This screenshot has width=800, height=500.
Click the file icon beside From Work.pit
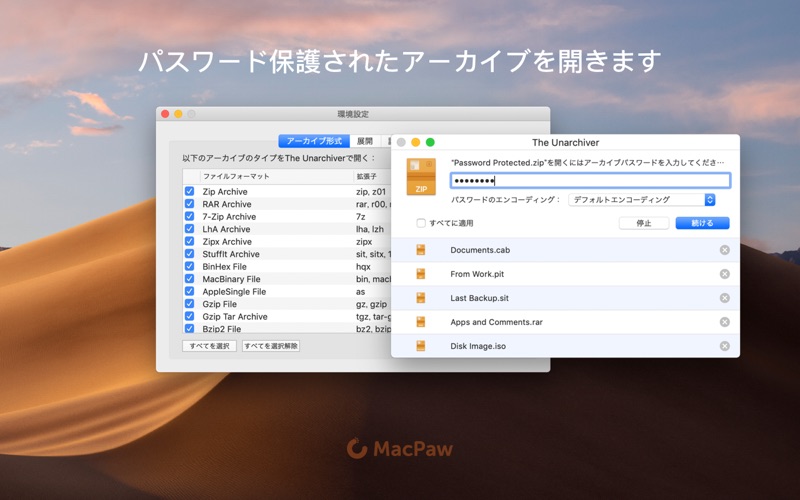tap(420, 274)
